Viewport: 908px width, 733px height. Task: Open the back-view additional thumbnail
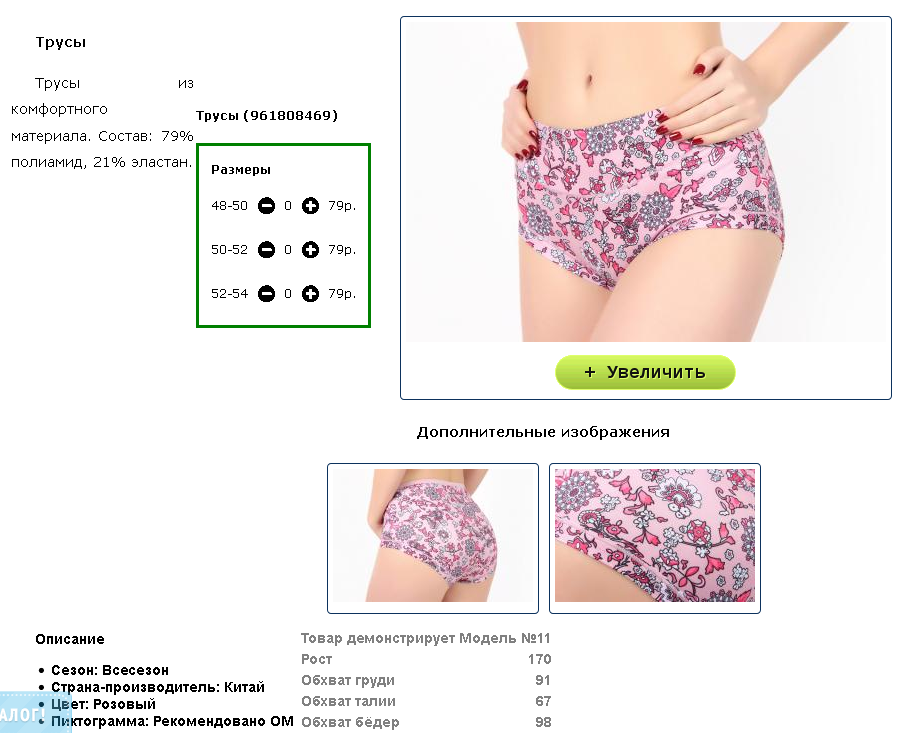pos(433,538)
